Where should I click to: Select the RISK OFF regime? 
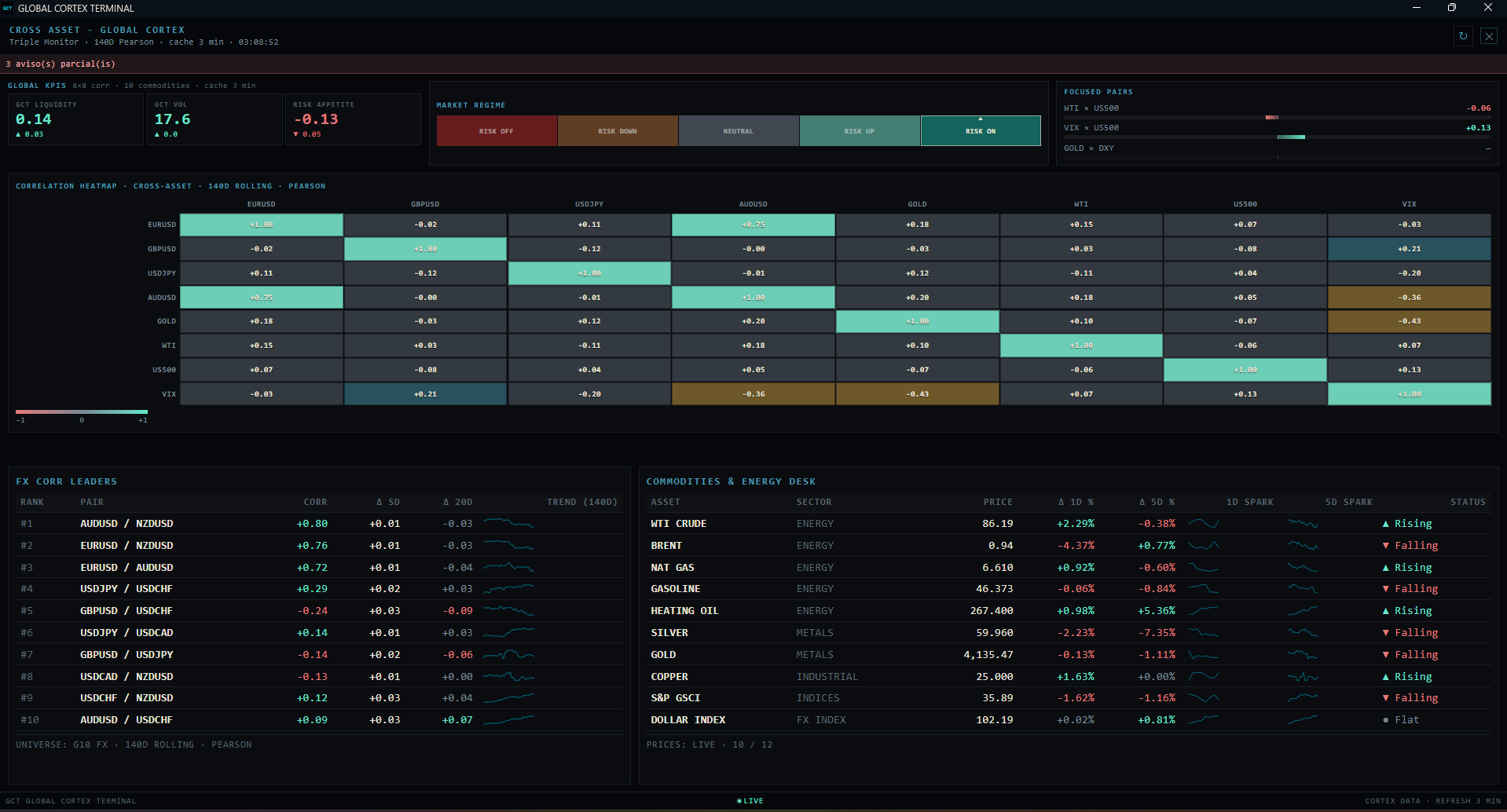coord(497,131)
